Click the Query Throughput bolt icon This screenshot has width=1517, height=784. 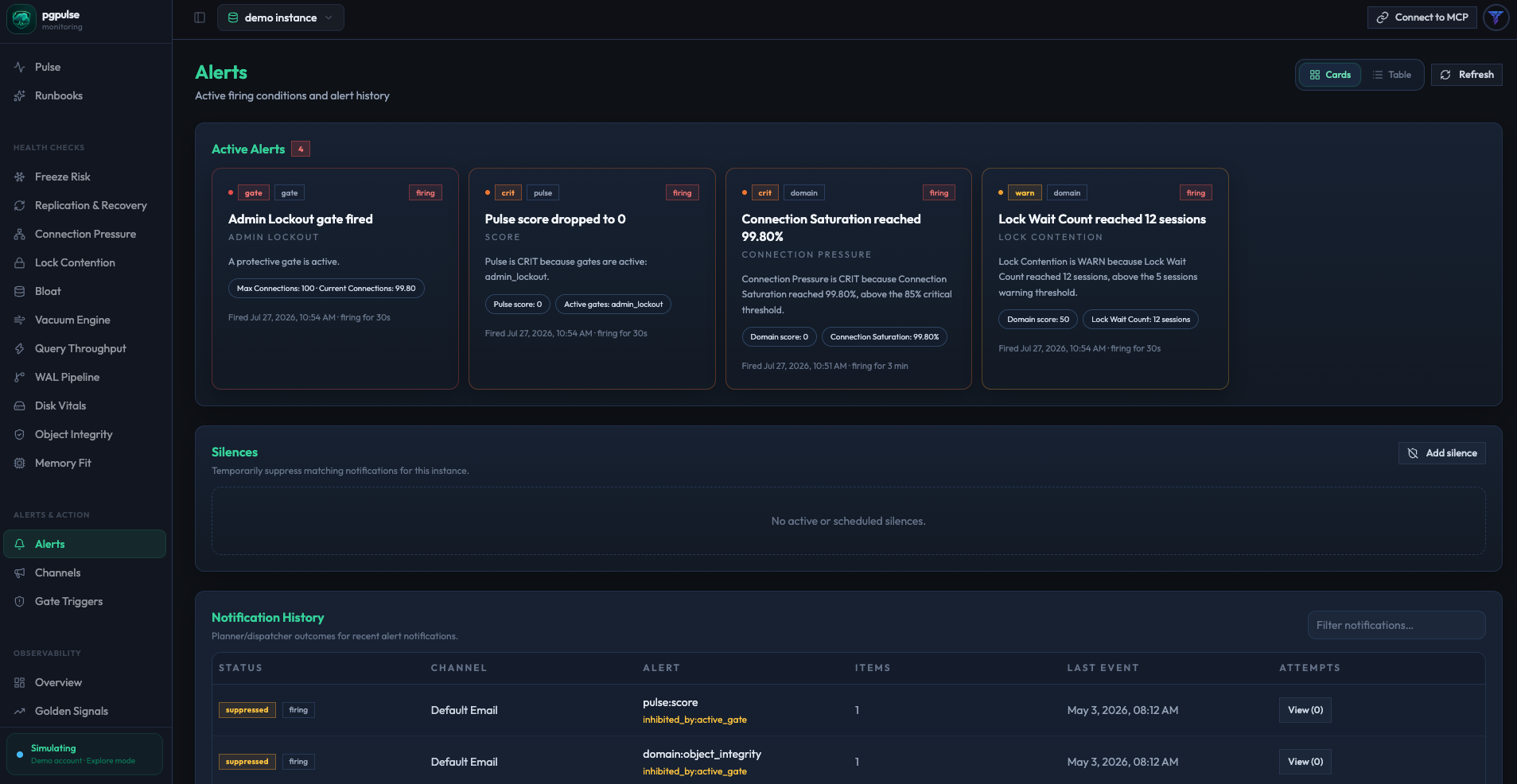point(20,348)
